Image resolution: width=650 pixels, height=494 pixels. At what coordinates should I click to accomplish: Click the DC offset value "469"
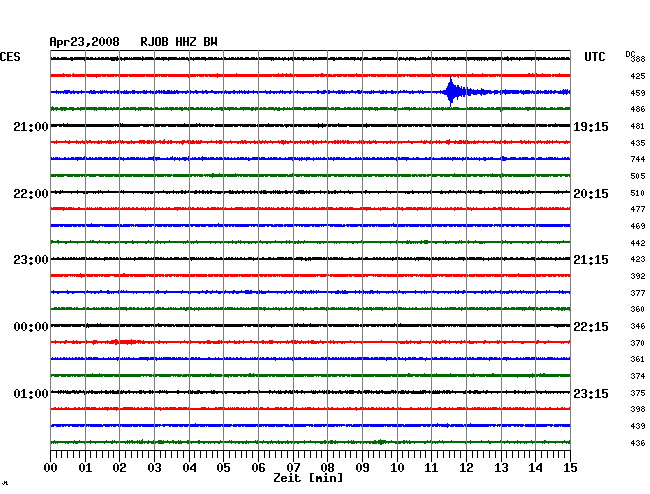pyautogui.click(x=638, y=226)
